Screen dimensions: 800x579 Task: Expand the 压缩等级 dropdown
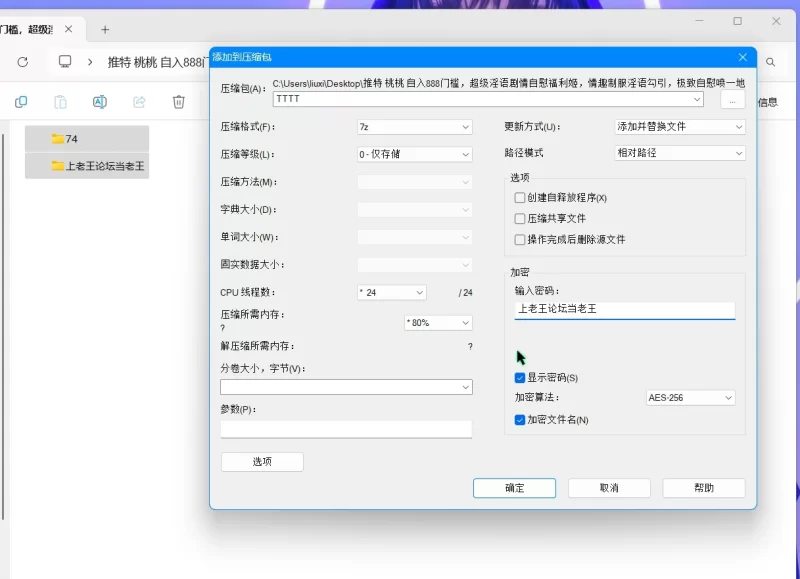414,155
